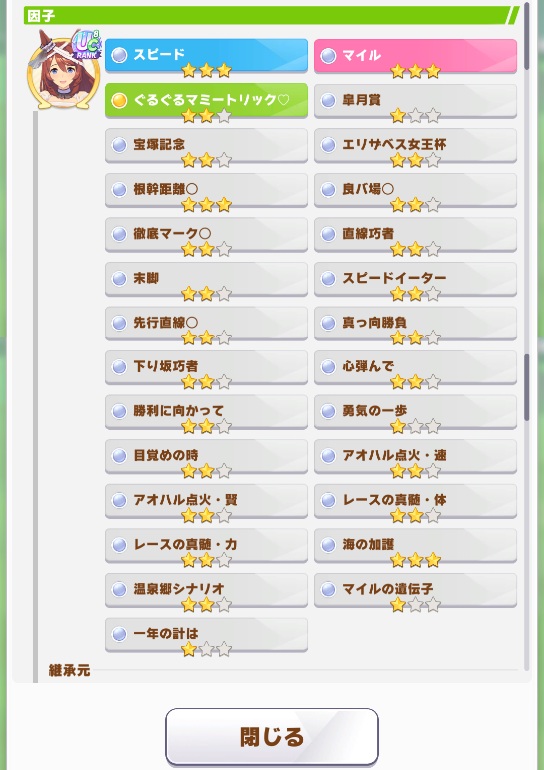Click the orb icon next to 海の加護
Viewport: 544px width, 770px height.
coord(328,545)
